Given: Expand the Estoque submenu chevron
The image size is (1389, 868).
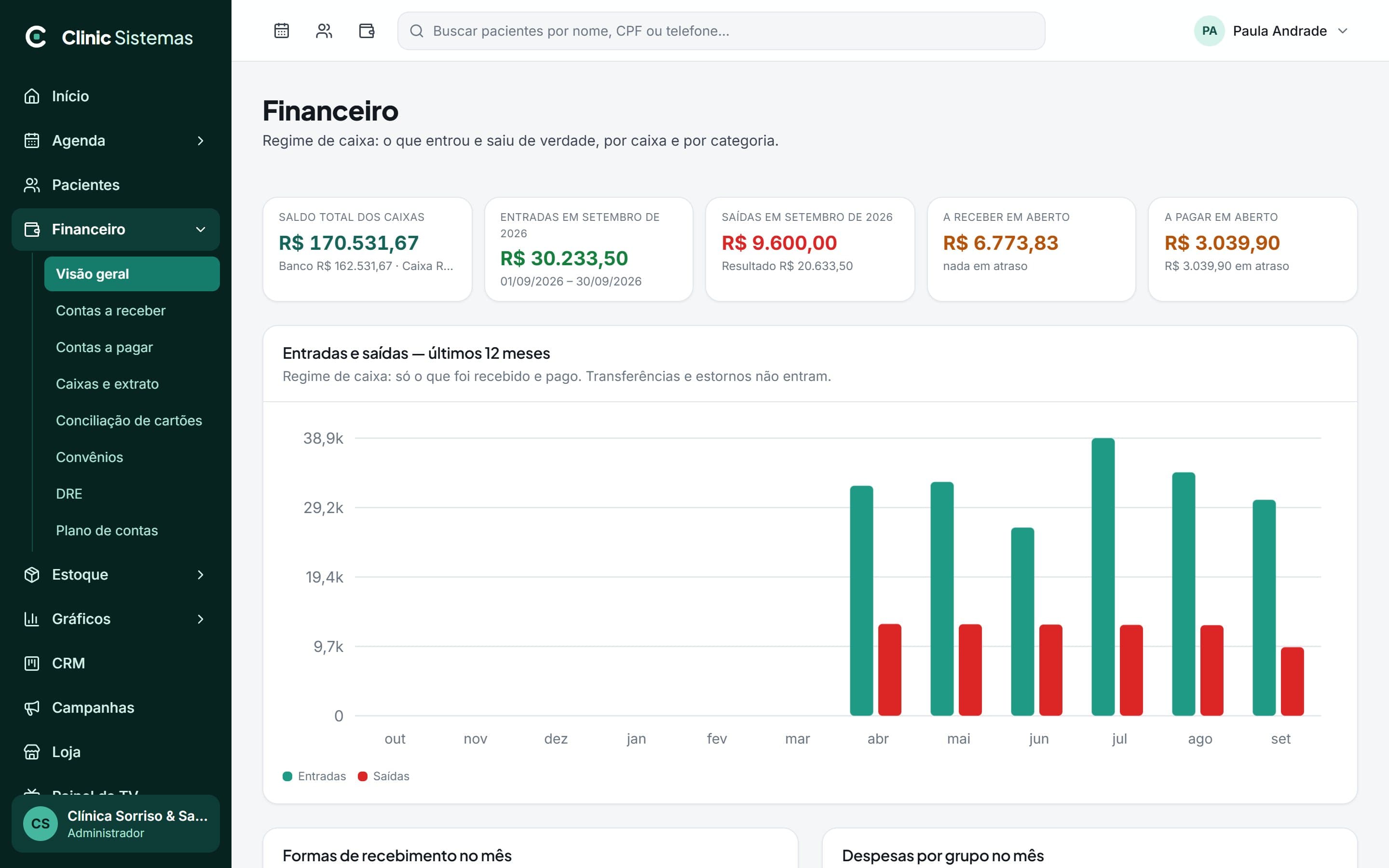Looking at the screenshot, I should coord(200,575).
